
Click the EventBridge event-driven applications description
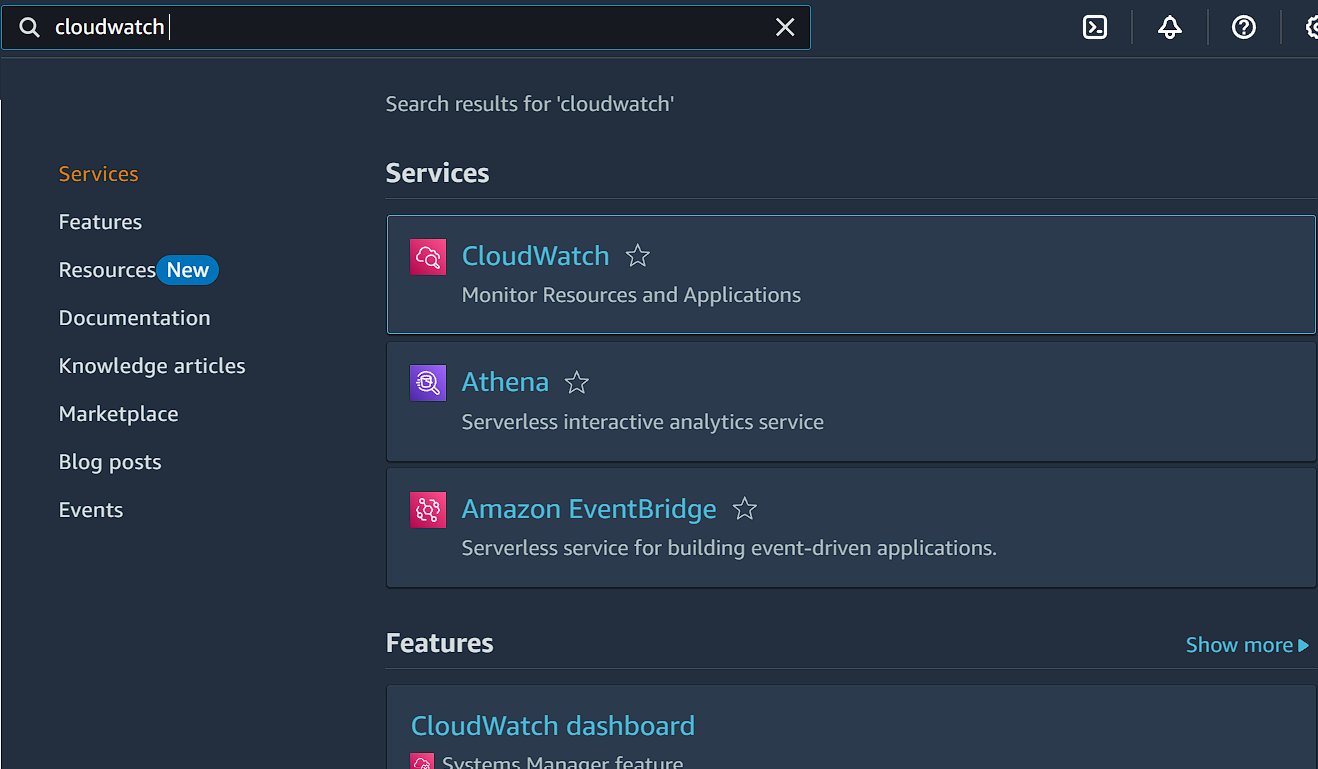[x=729, y=548]
